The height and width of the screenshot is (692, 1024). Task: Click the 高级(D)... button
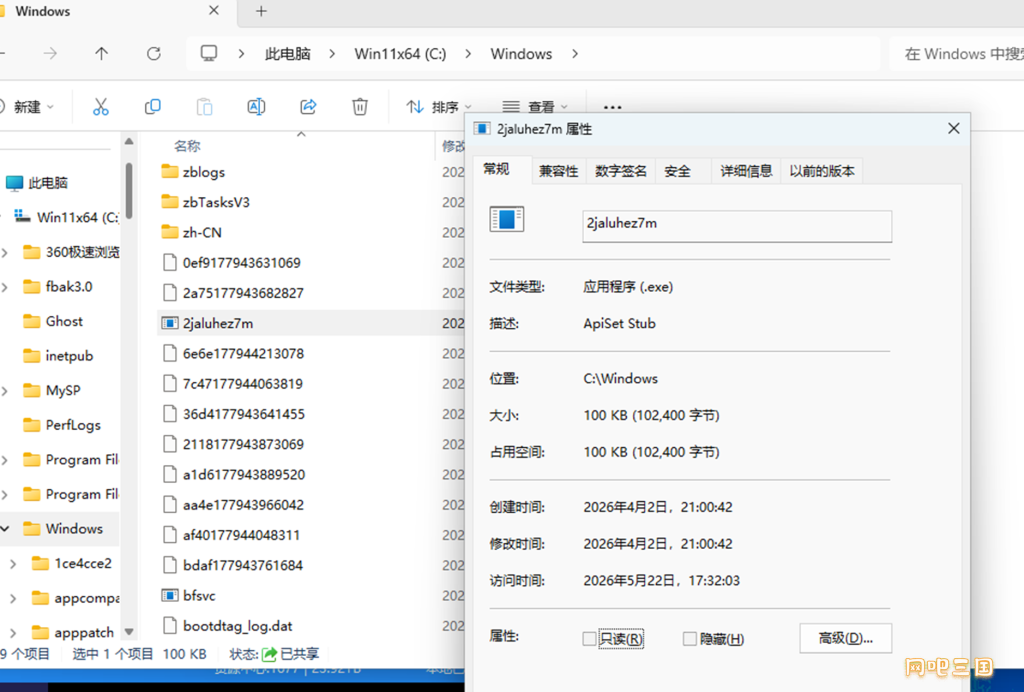(846, 638)
